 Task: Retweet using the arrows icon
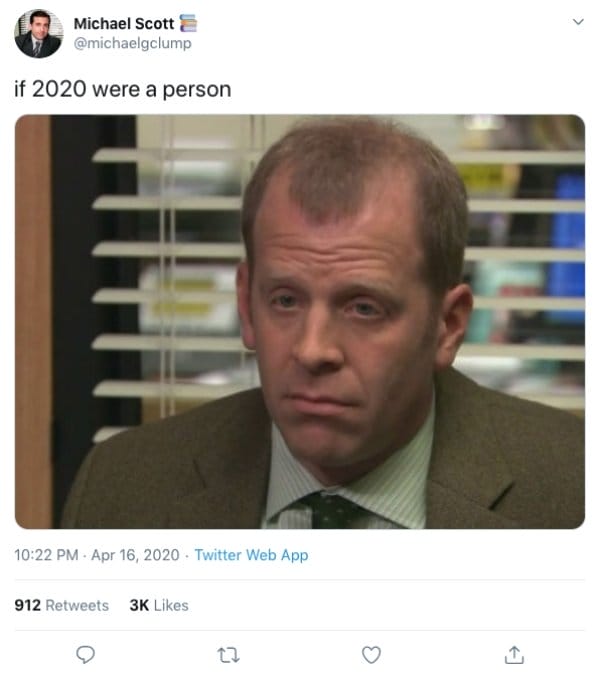click(228, 655)
